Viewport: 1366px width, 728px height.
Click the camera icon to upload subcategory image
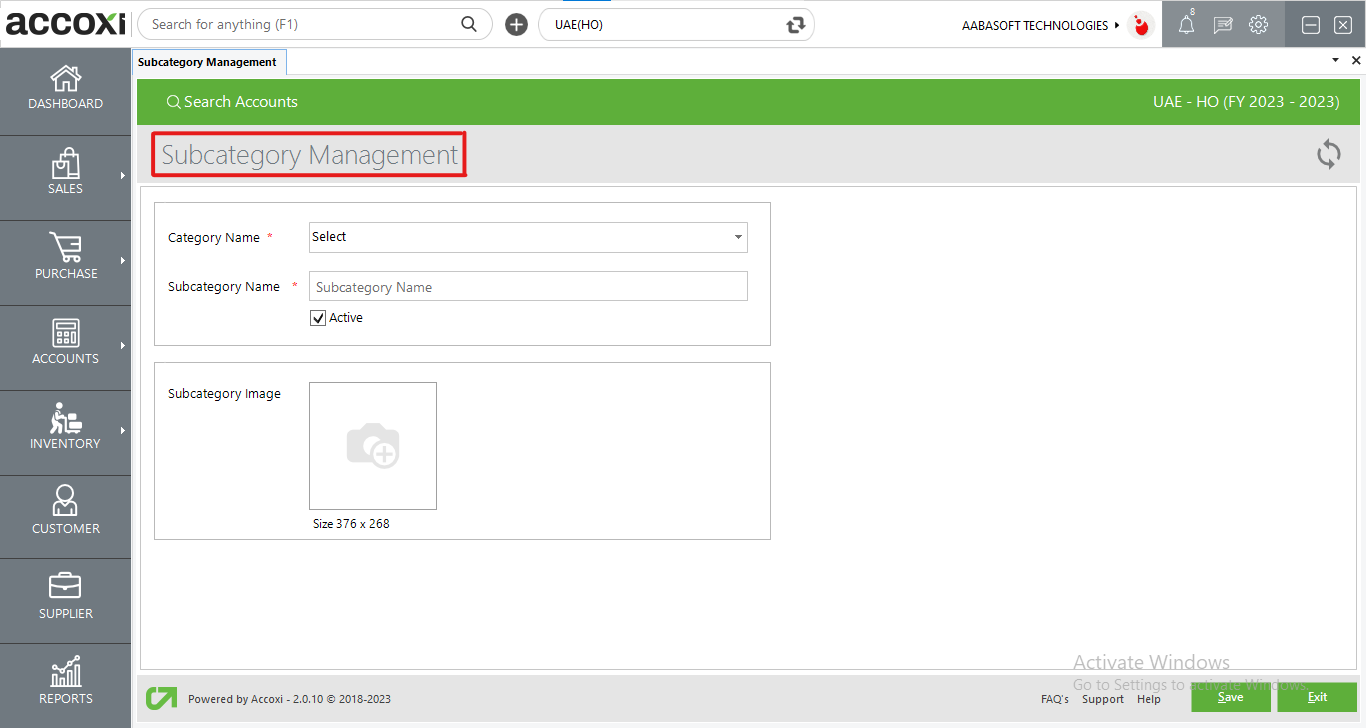click(x=372, y=446)
